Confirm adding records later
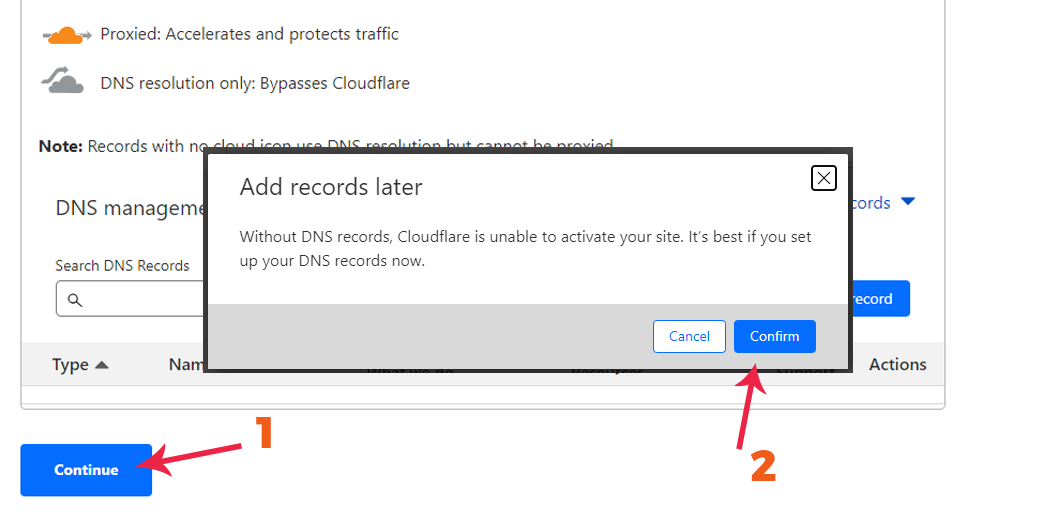 (774, 337)
